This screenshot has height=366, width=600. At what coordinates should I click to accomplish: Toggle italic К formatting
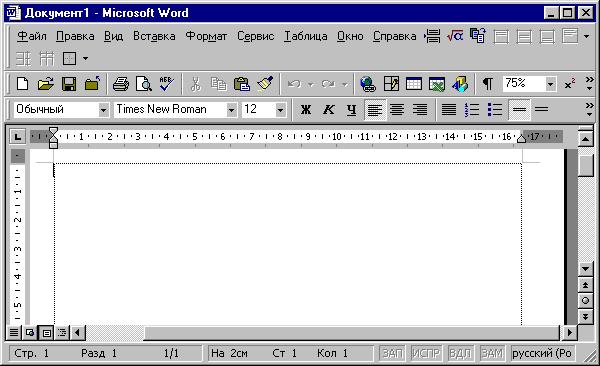[x=328, y=110]
